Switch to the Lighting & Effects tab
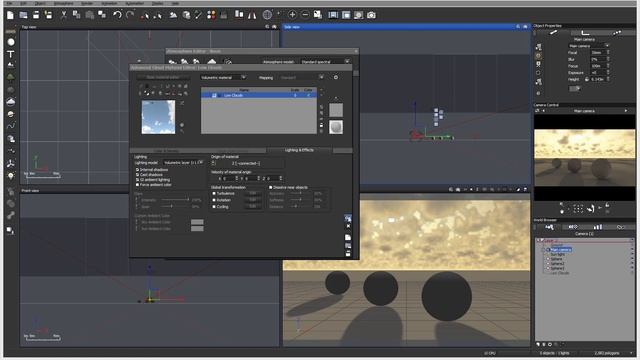The width and height of the screenshot is (640, 360). (x=299, y=150)
